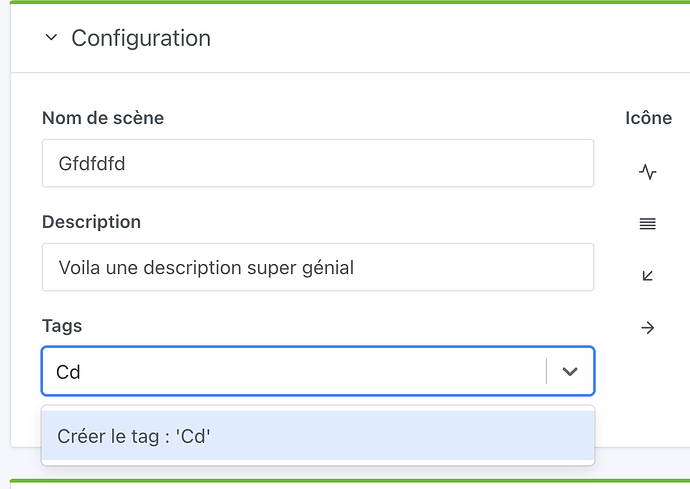Choose the justified horizontal lines icon
Screen dimensions: 690x489
click(647, 224)
